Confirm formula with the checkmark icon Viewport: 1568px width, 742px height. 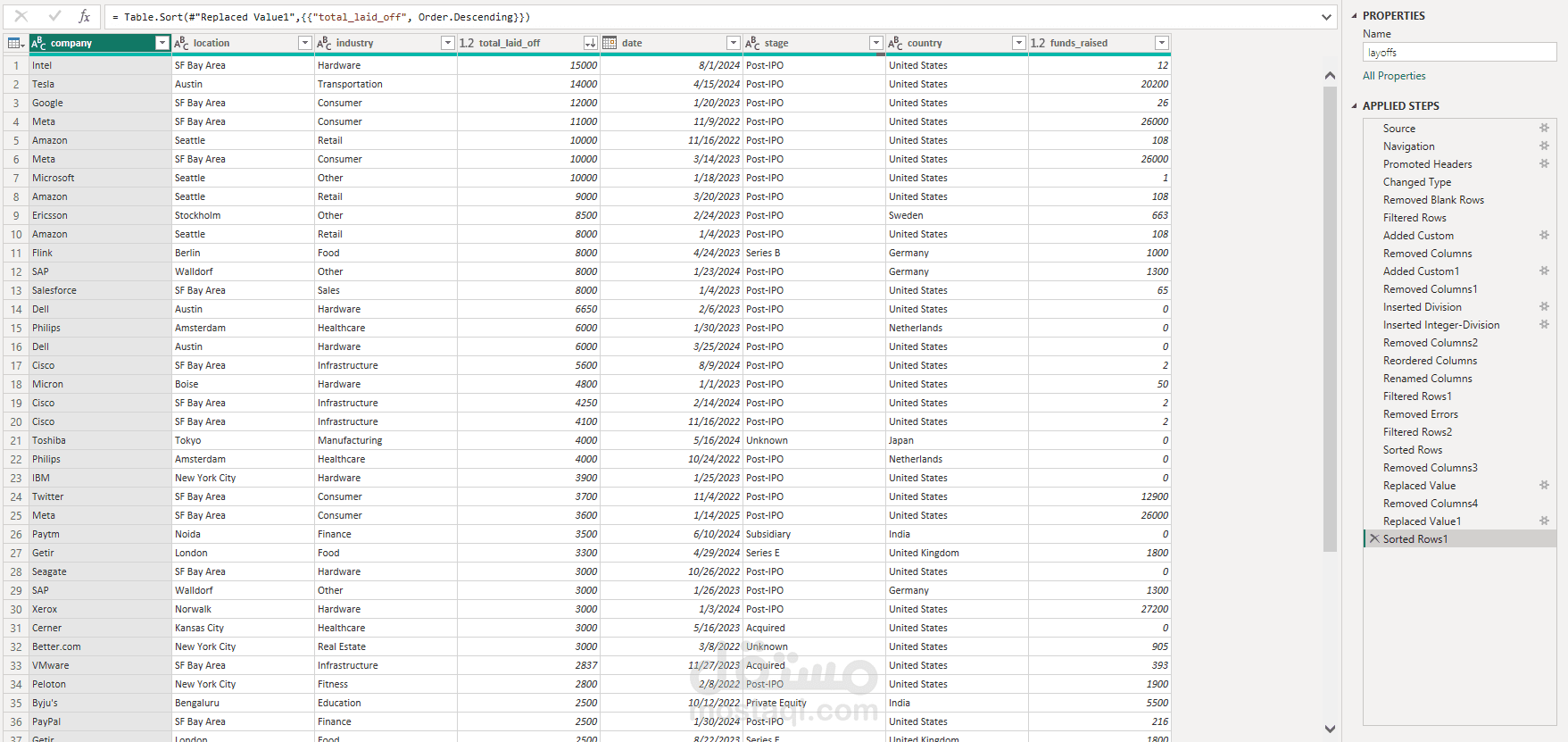[54, 16]
